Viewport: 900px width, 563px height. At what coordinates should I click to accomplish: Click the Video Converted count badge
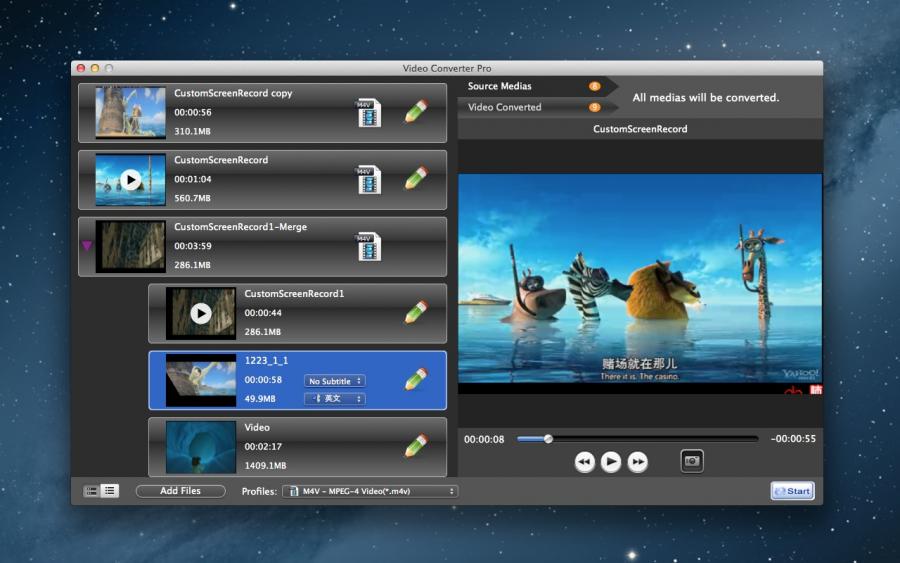point(594,107)
